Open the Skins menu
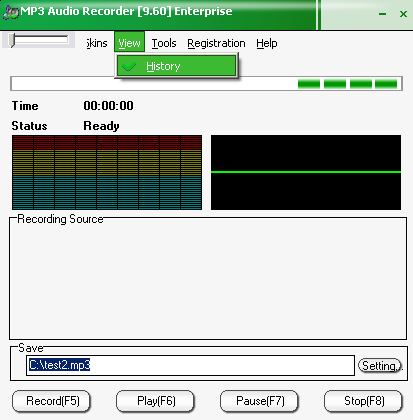Screen dimensions: 413x420 pos(97,43)
